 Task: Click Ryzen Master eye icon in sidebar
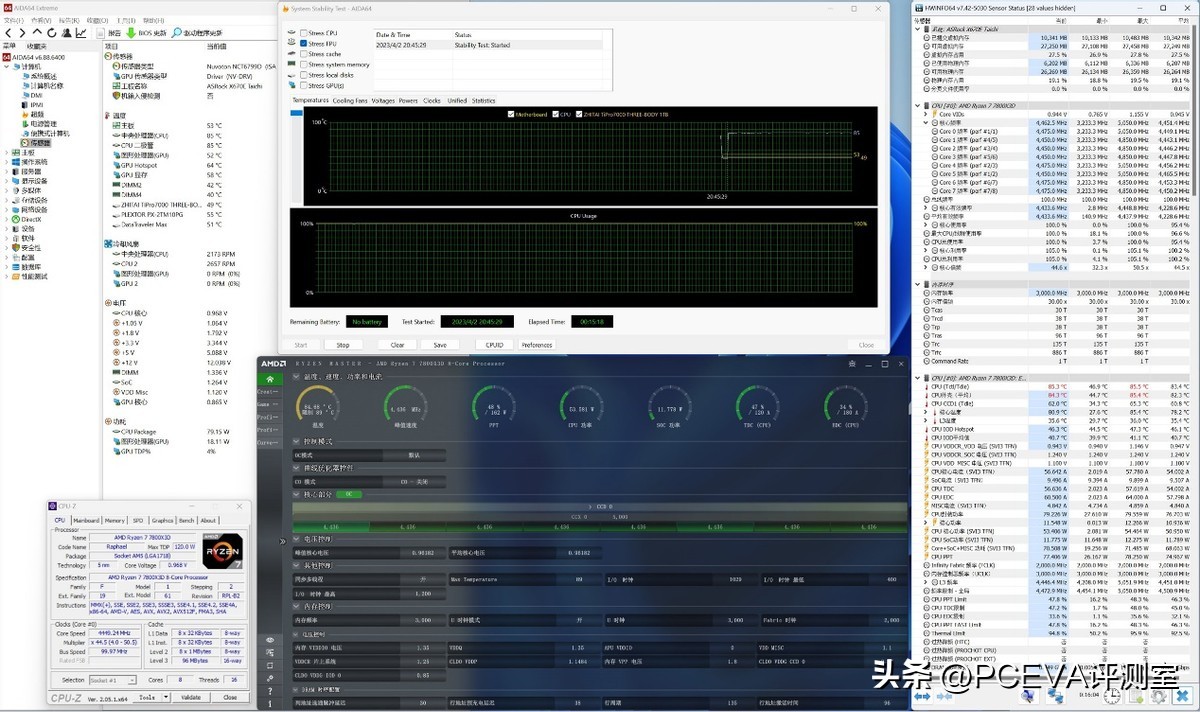click(270, 640)
